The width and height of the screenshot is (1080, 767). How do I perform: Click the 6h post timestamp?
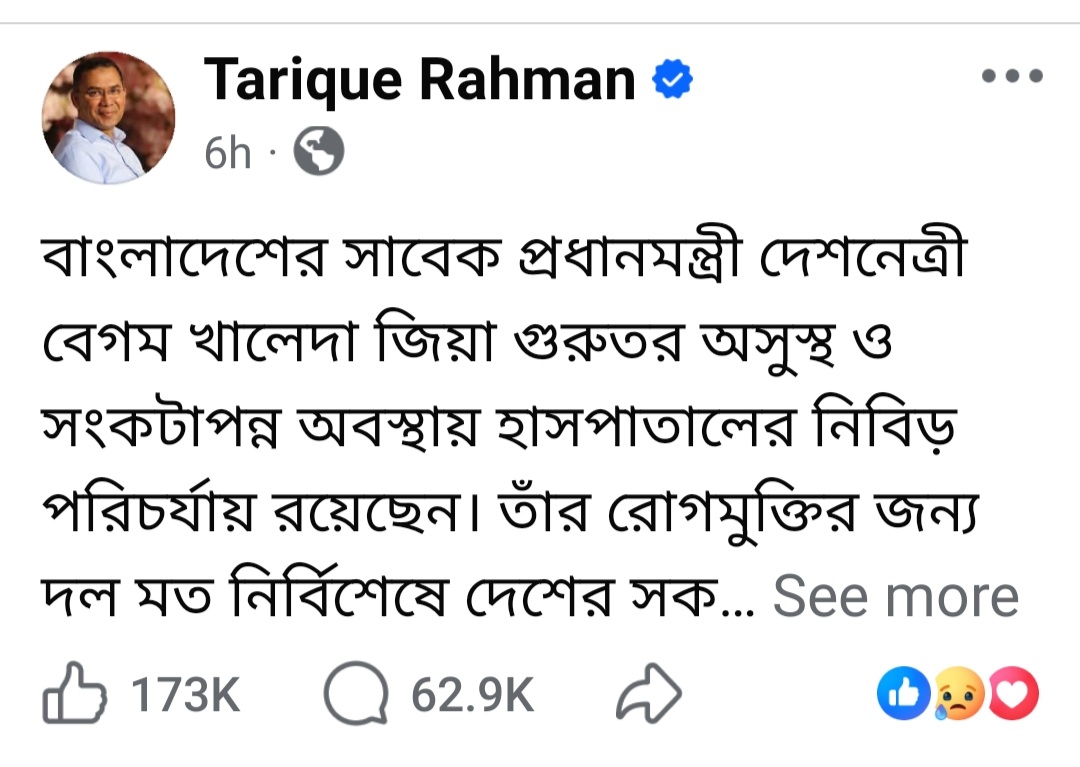point(227,154)
